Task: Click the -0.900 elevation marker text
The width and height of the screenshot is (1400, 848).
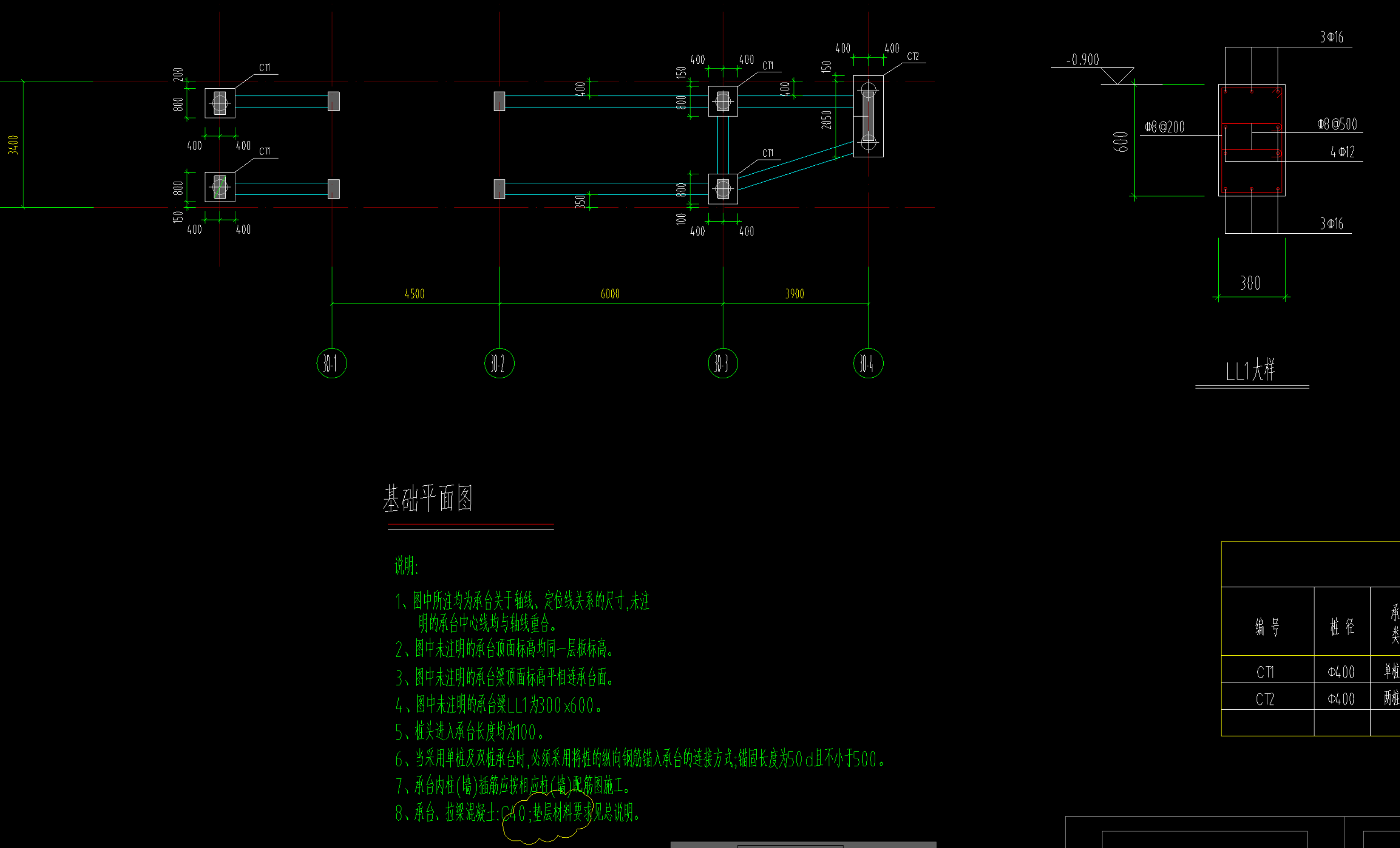Action: (1083, 59)
